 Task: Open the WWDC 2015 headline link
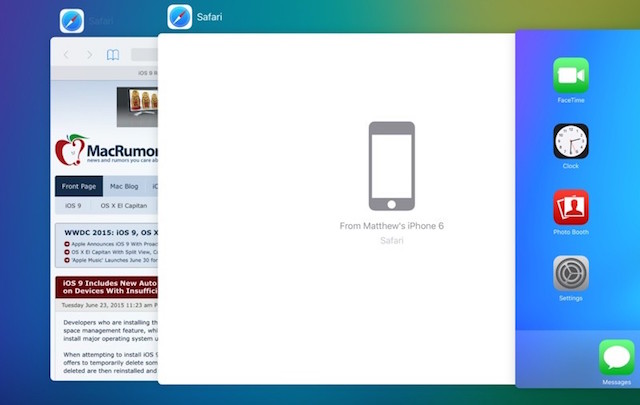(111, 233)
